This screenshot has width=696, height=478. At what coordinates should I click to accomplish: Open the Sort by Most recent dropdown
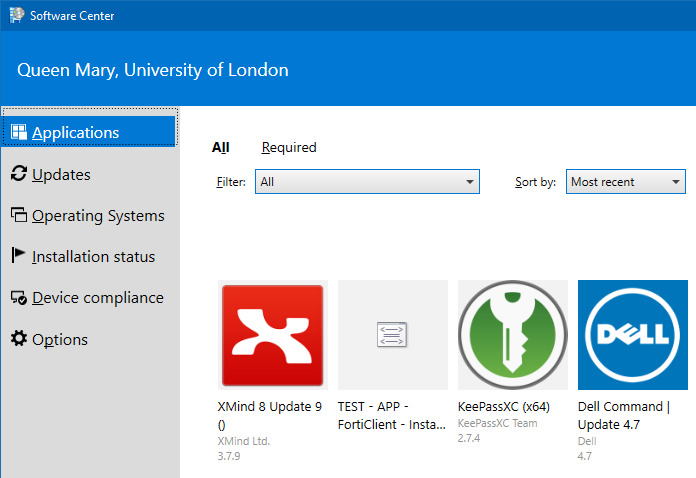point(625,182)
